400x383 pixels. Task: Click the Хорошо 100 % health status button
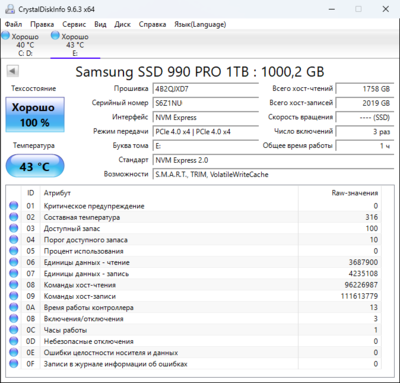(35, 115)
